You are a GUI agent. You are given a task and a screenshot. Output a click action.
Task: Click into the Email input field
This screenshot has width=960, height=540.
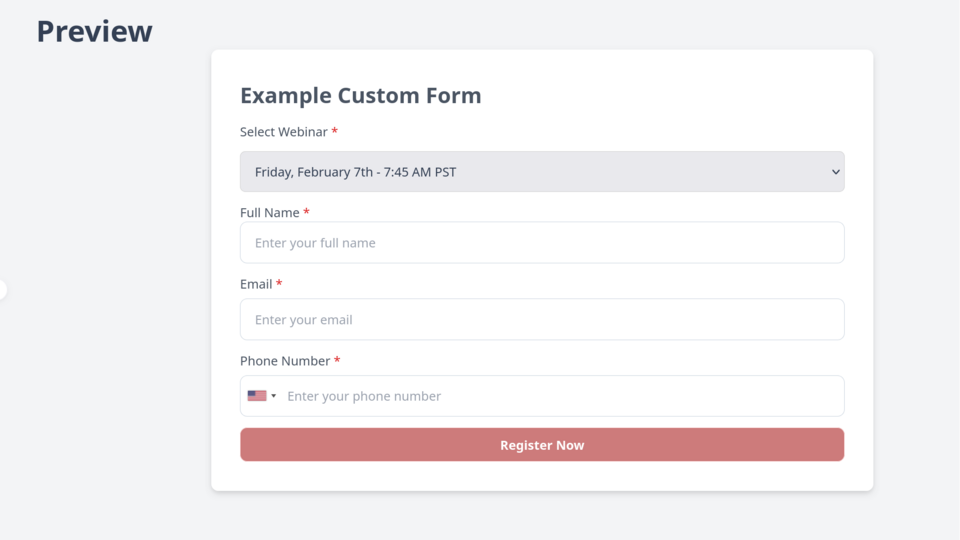[541, 320]
